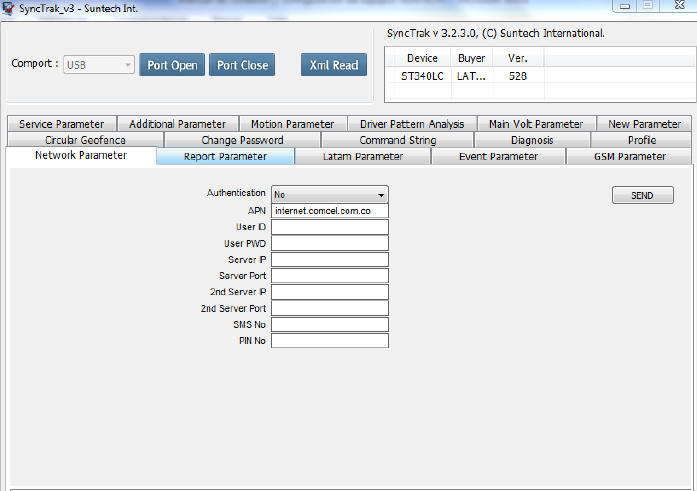The height and width of the screenshot is (491, 697).
Task: Click the Port Close button
Action: pos(242,65)
